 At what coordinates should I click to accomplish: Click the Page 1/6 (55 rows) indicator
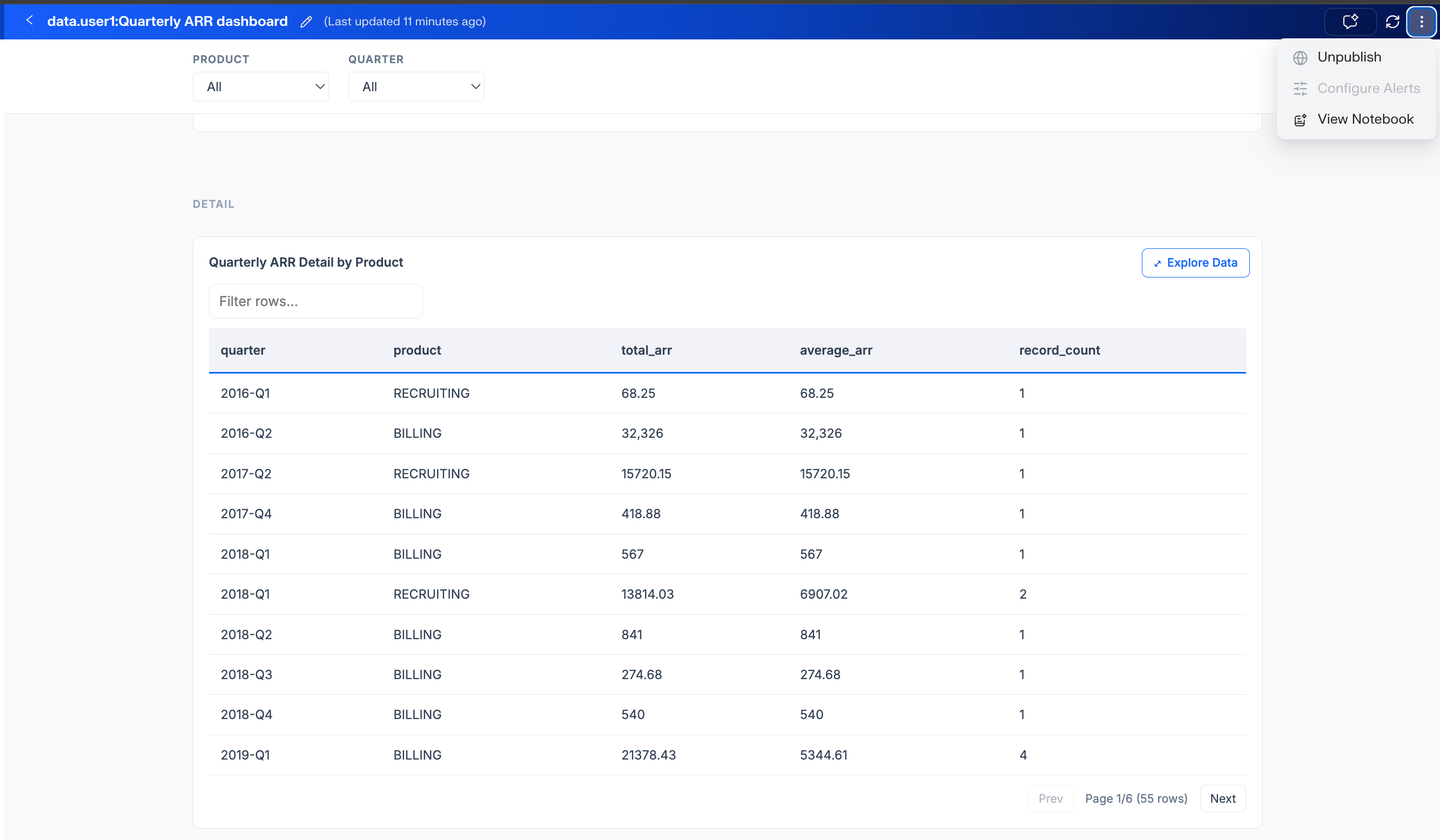(x=1136, y=798)
